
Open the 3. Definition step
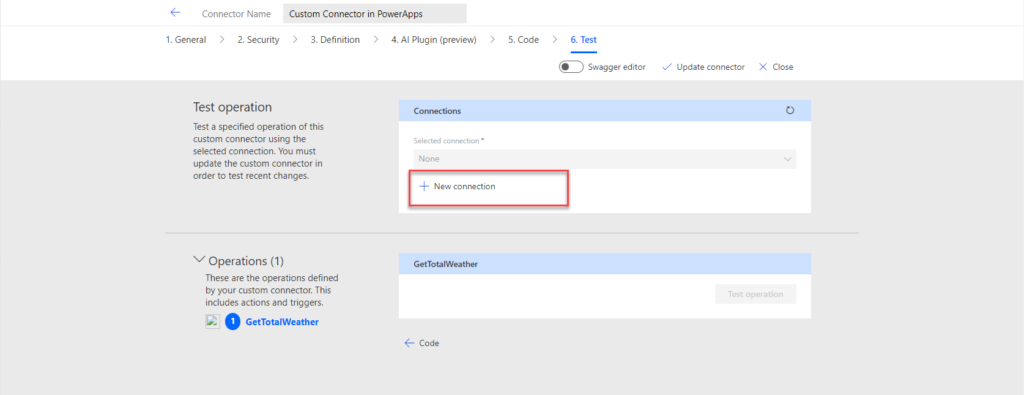tap(335, 40)
